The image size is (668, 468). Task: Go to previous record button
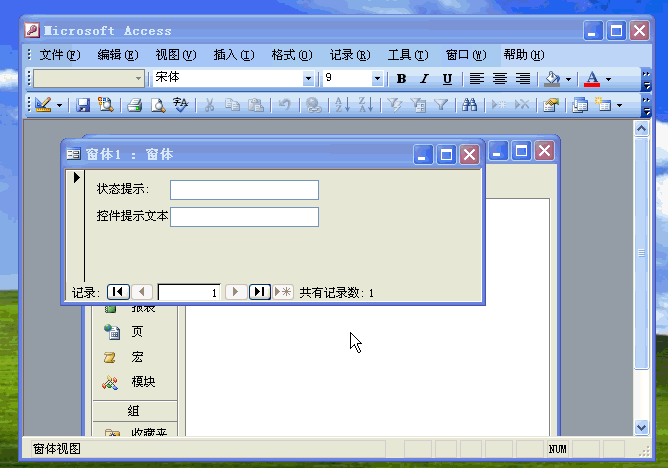pyautogui.click(x=142, y=292)
